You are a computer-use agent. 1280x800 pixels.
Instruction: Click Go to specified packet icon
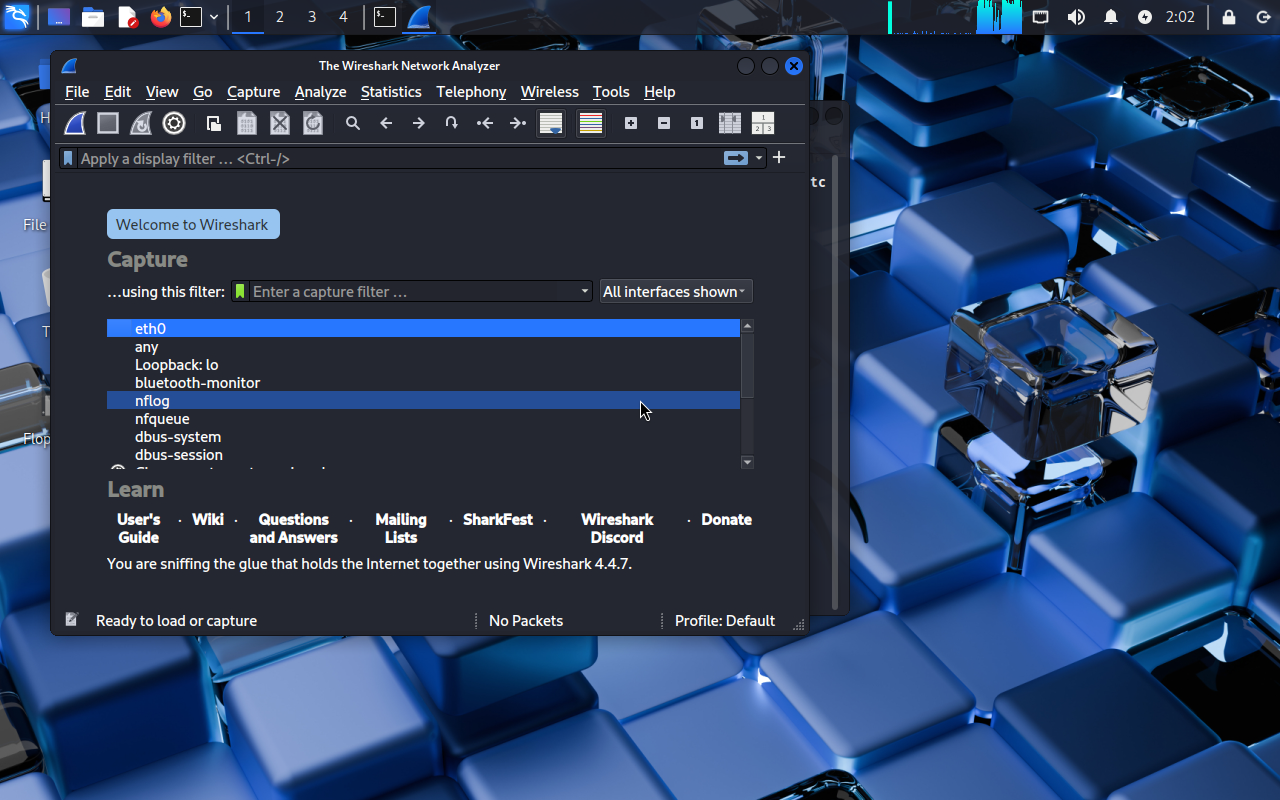click(x=452, y=123)
